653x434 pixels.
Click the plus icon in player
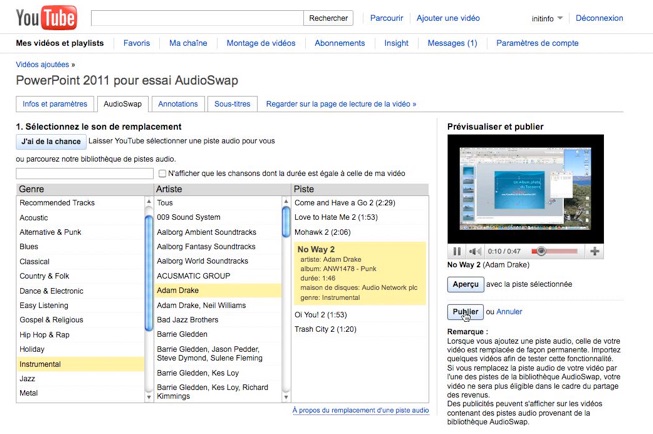(x=595, y=251)
